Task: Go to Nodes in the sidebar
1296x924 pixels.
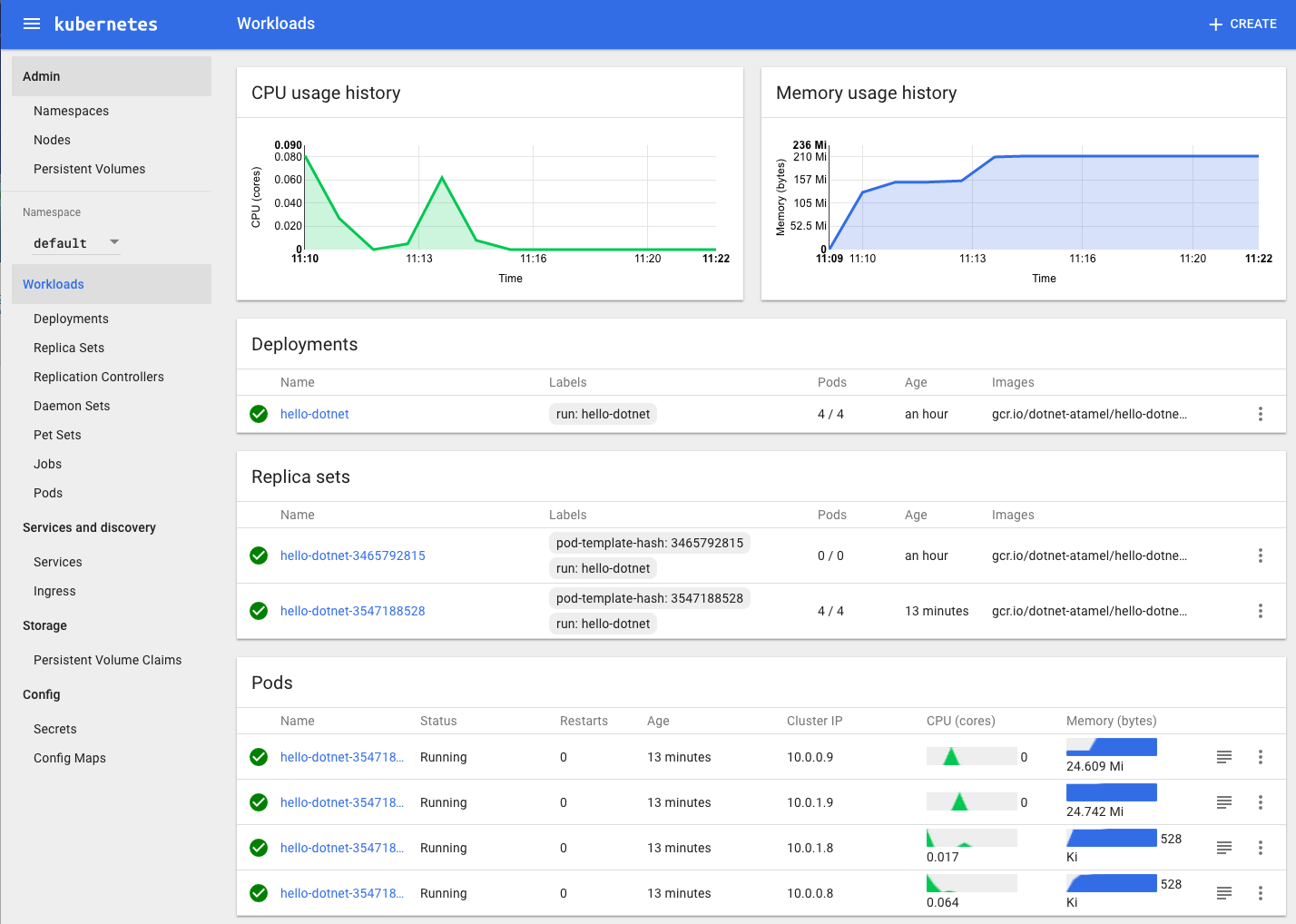Action: click(x=52, y=140)
